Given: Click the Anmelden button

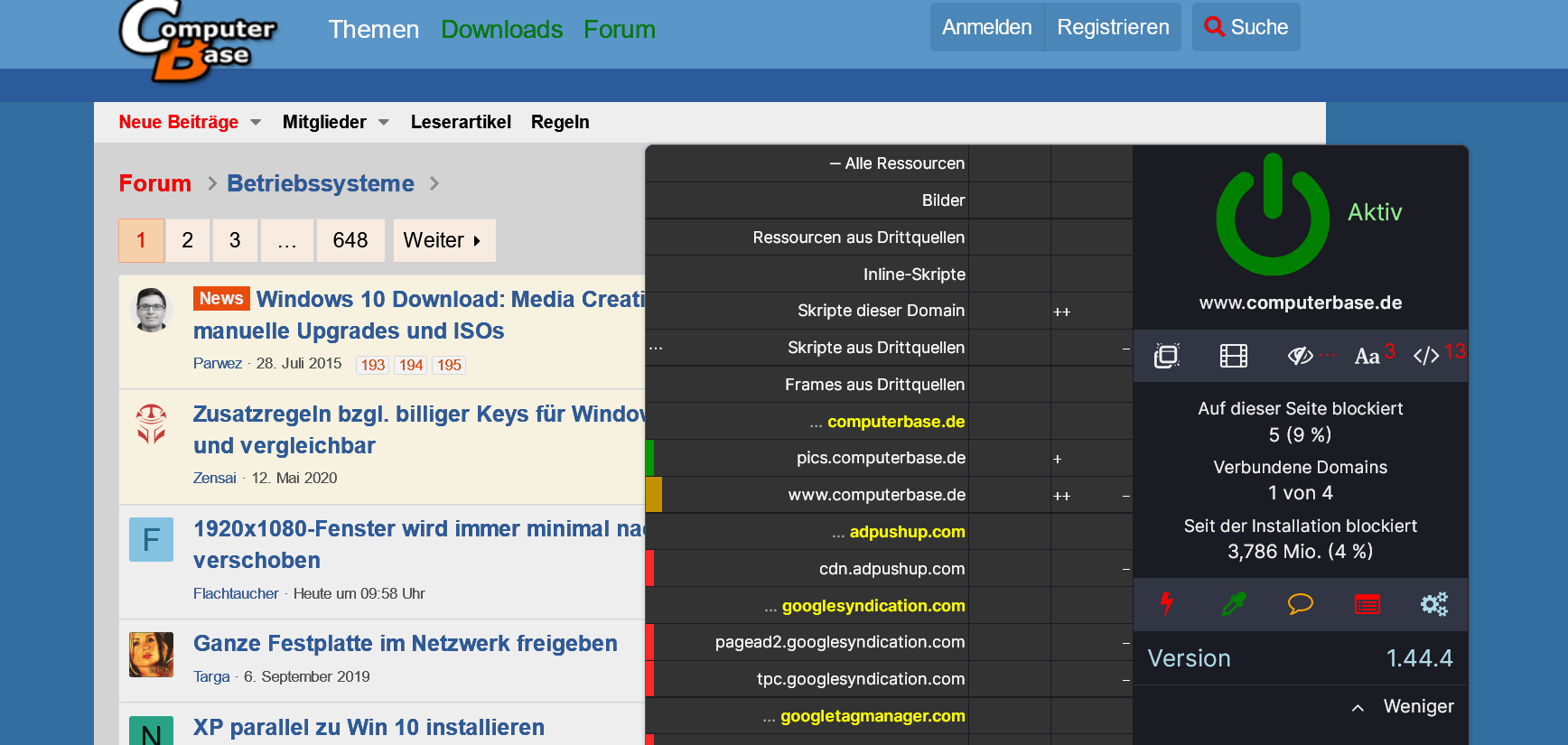Looking at the screenshot, I should [986, 27].
